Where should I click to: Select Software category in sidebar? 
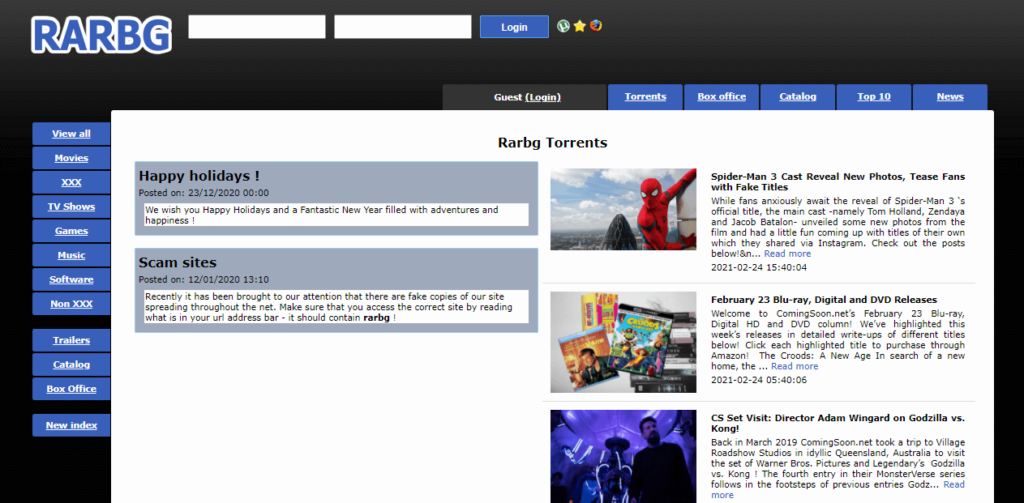(x=71, y=280)
